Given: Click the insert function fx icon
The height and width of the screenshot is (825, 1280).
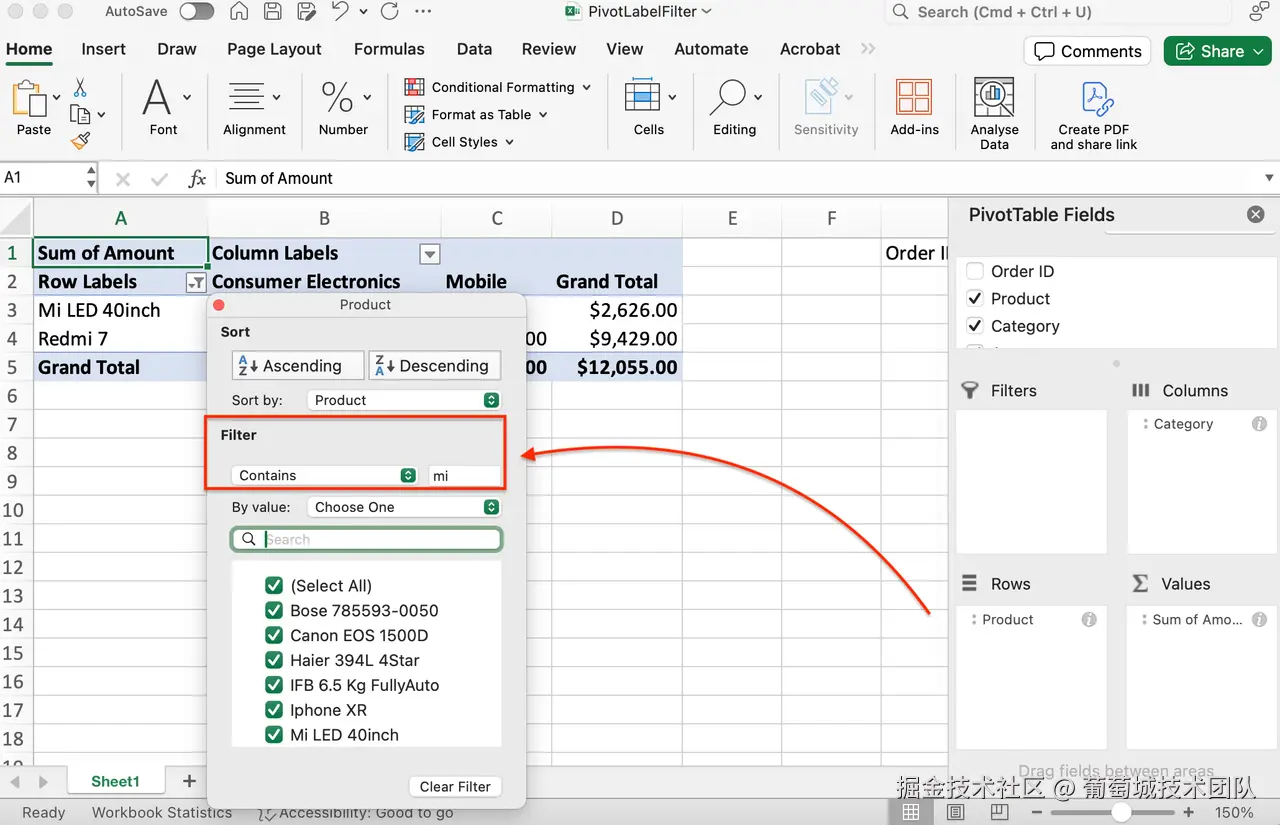Looking at the screenshot, I should [197, 179].
